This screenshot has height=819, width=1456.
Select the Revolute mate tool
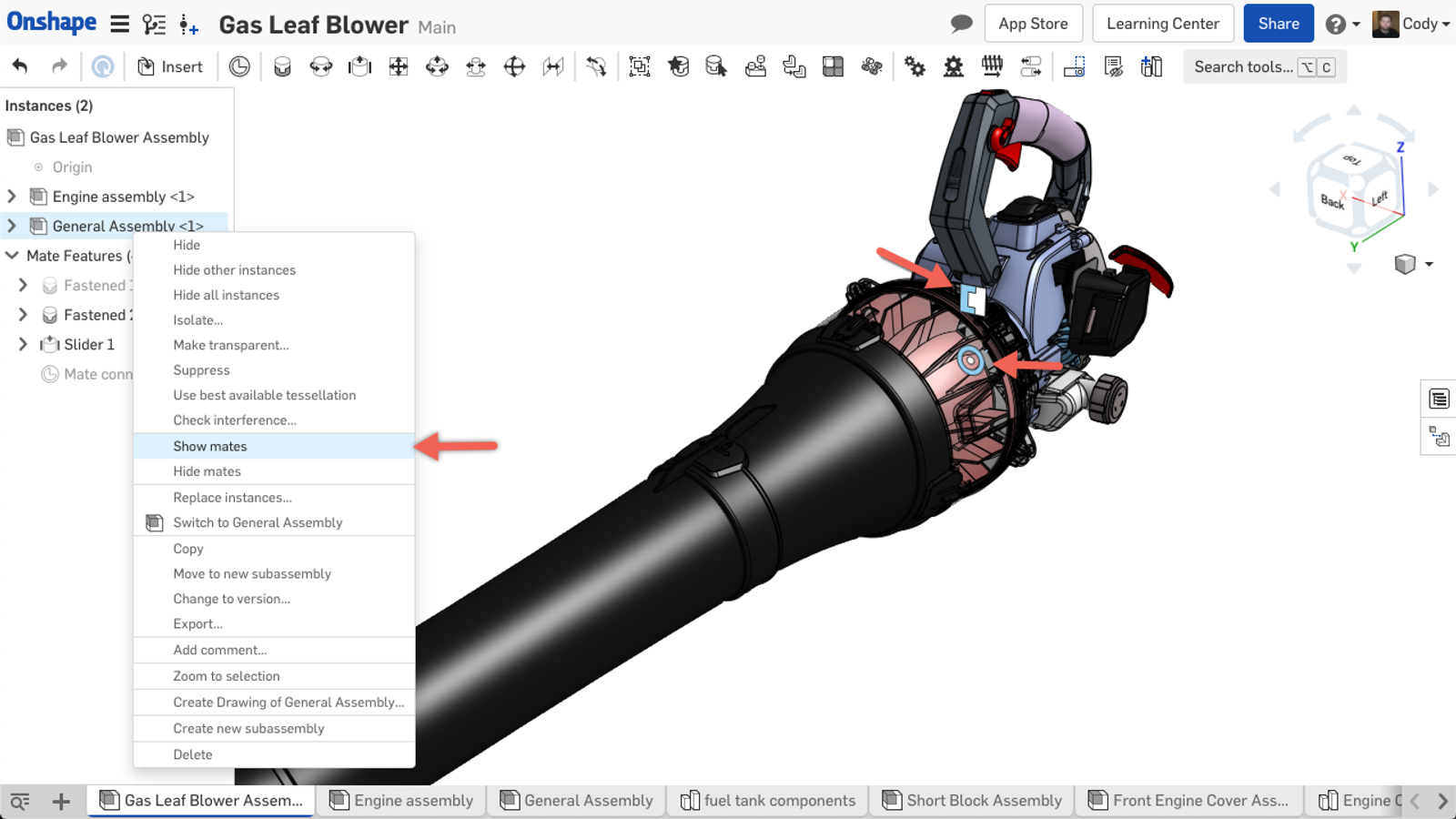(321, 66)
